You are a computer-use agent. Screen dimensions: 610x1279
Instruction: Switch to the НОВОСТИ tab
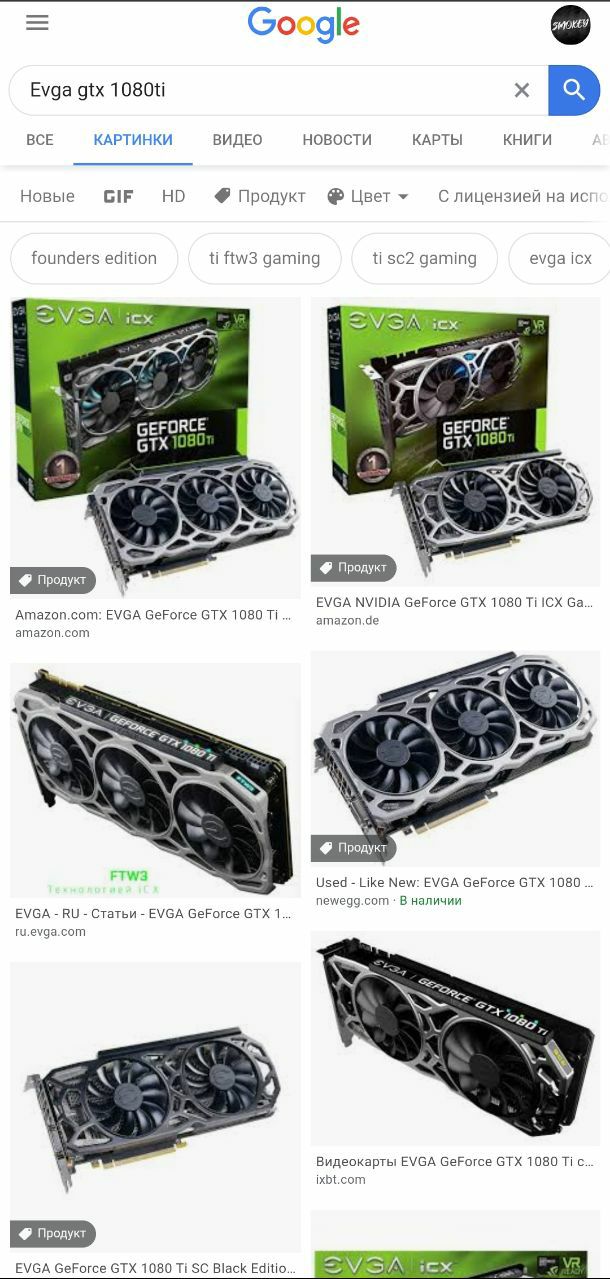(x=337, y=140)
